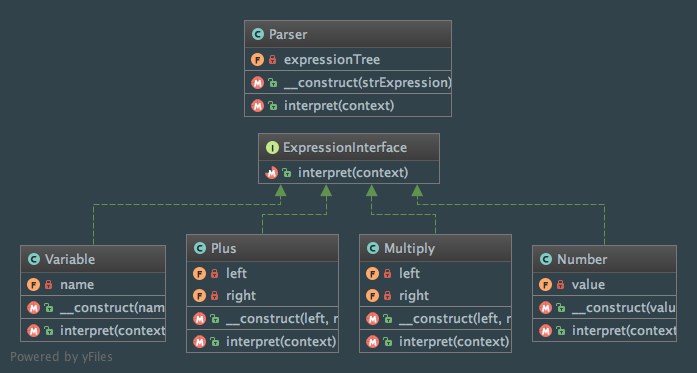Viewport: 697px width, 373px height.
Task: Select the right field in Multiply
Action: coord(435,295)
